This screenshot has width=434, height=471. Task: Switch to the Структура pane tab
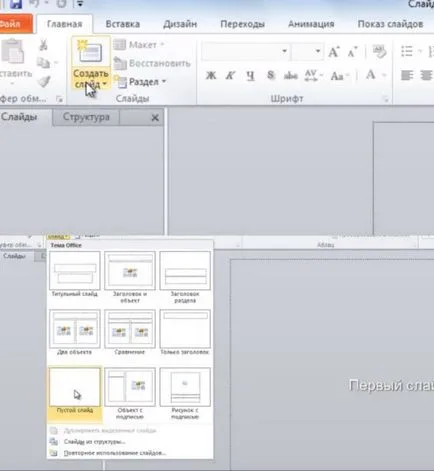(86, 117)
